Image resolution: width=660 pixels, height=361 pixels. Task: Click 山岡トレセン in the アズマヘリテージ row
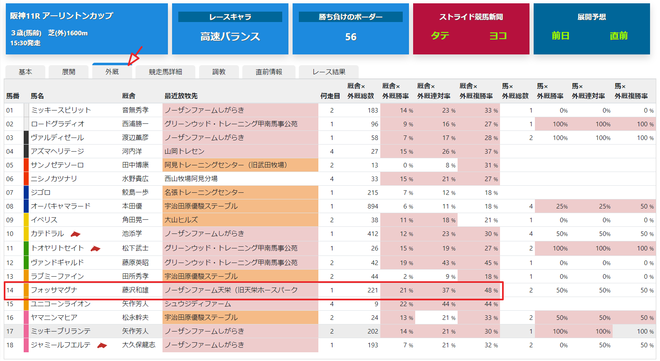tap(240, 151)
